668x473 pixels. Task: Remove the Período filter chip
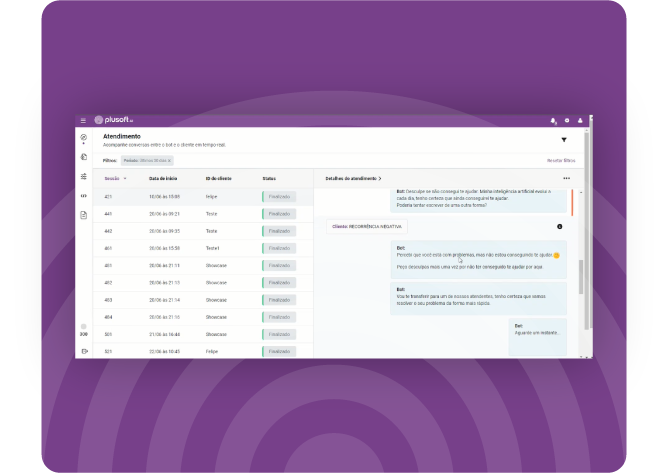tap(169, 161)
